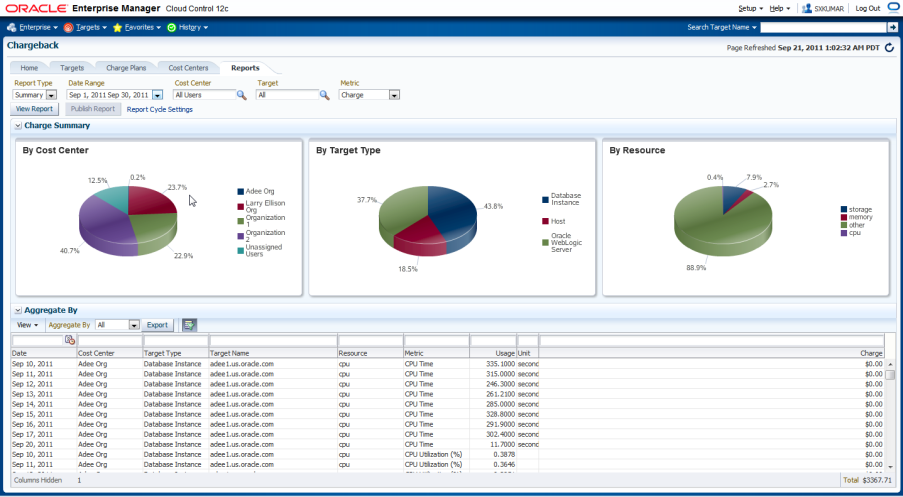The image size is (903, 497).
Task: Sort by the Cost Center column header
Action: coord(109,353)
